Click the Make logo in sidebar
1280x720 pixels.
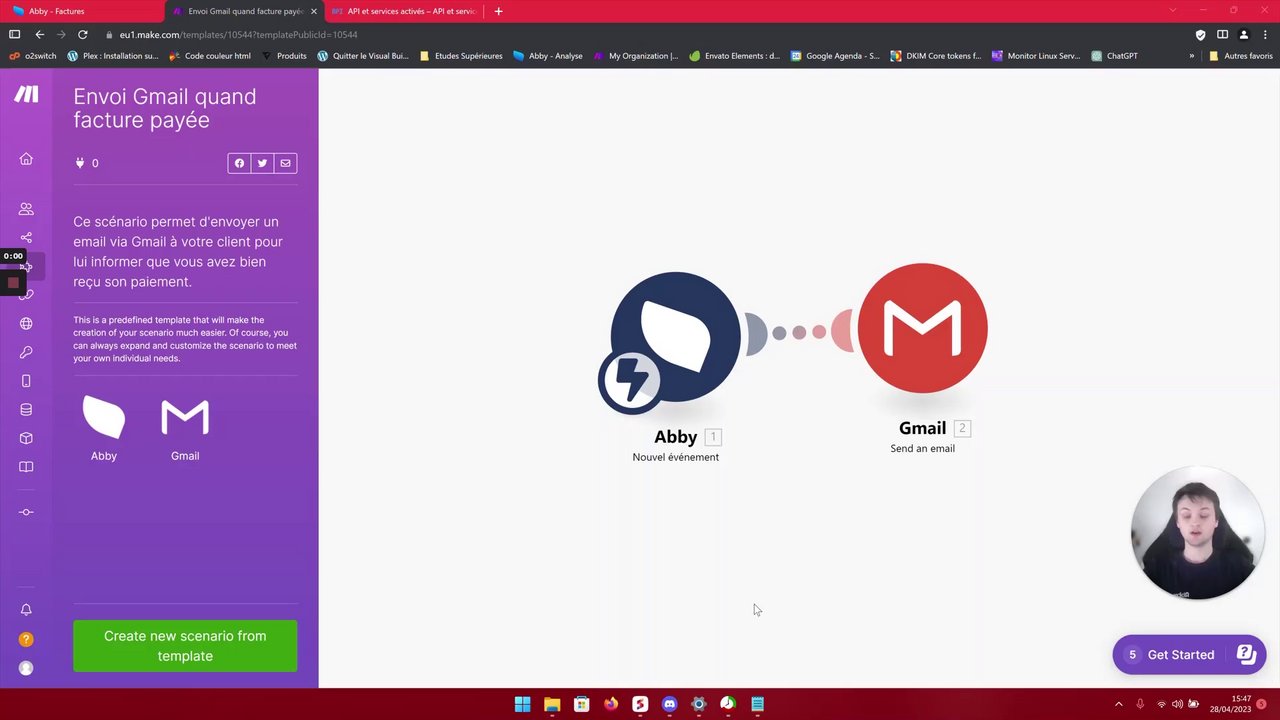(26, 94)
